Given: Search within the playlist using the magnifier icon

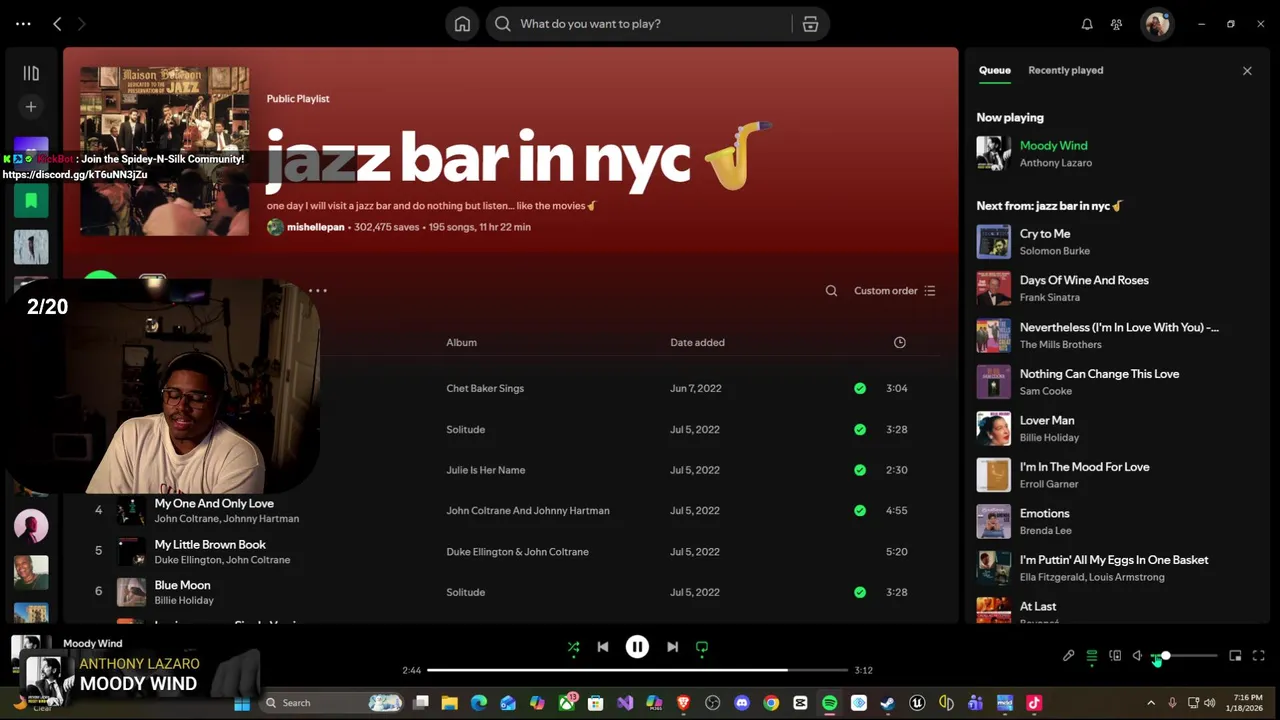Looking at the screenshot, I should click(x=831, y=291).
